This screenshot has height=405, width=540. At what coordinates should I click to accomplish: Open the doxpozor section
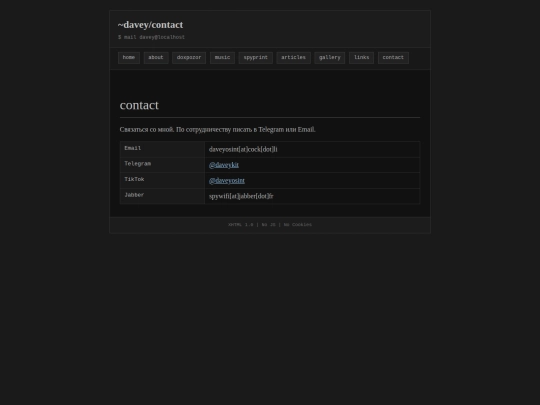(x=189, y=58)
